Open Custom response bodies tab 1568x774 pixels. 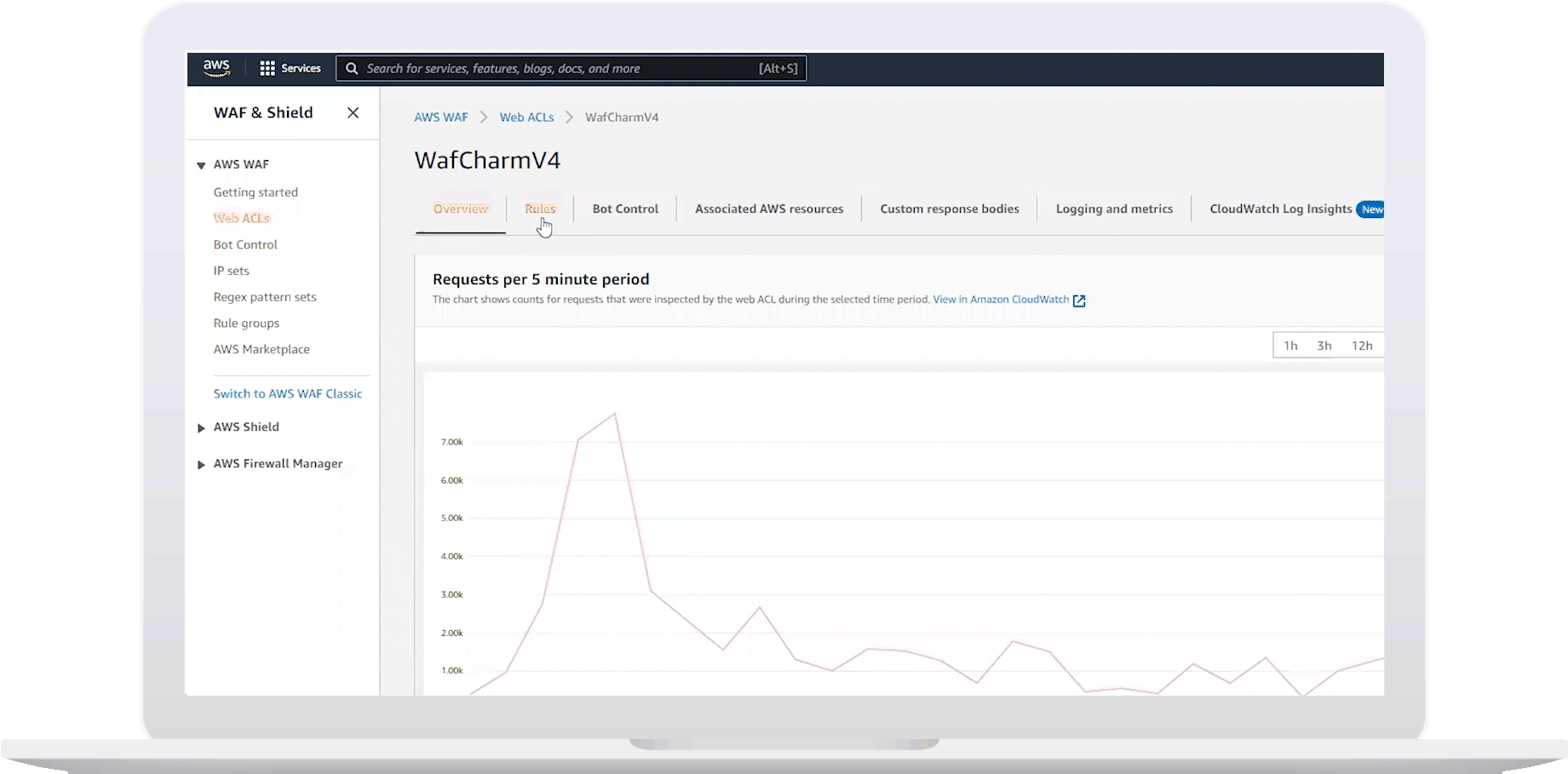tap(950, 209)
